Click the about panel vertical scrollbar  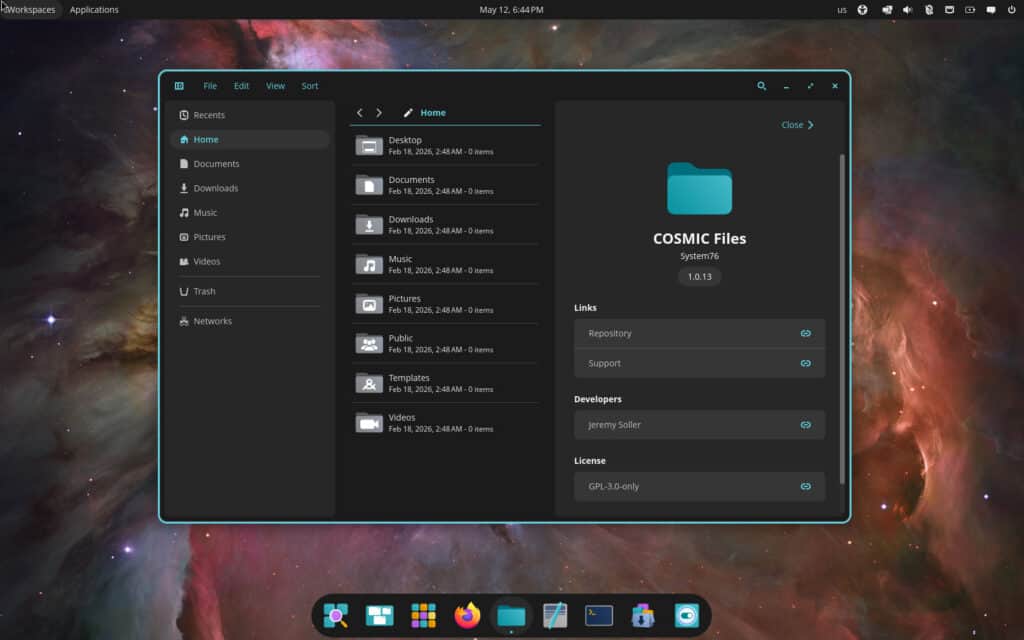(842, 319)
